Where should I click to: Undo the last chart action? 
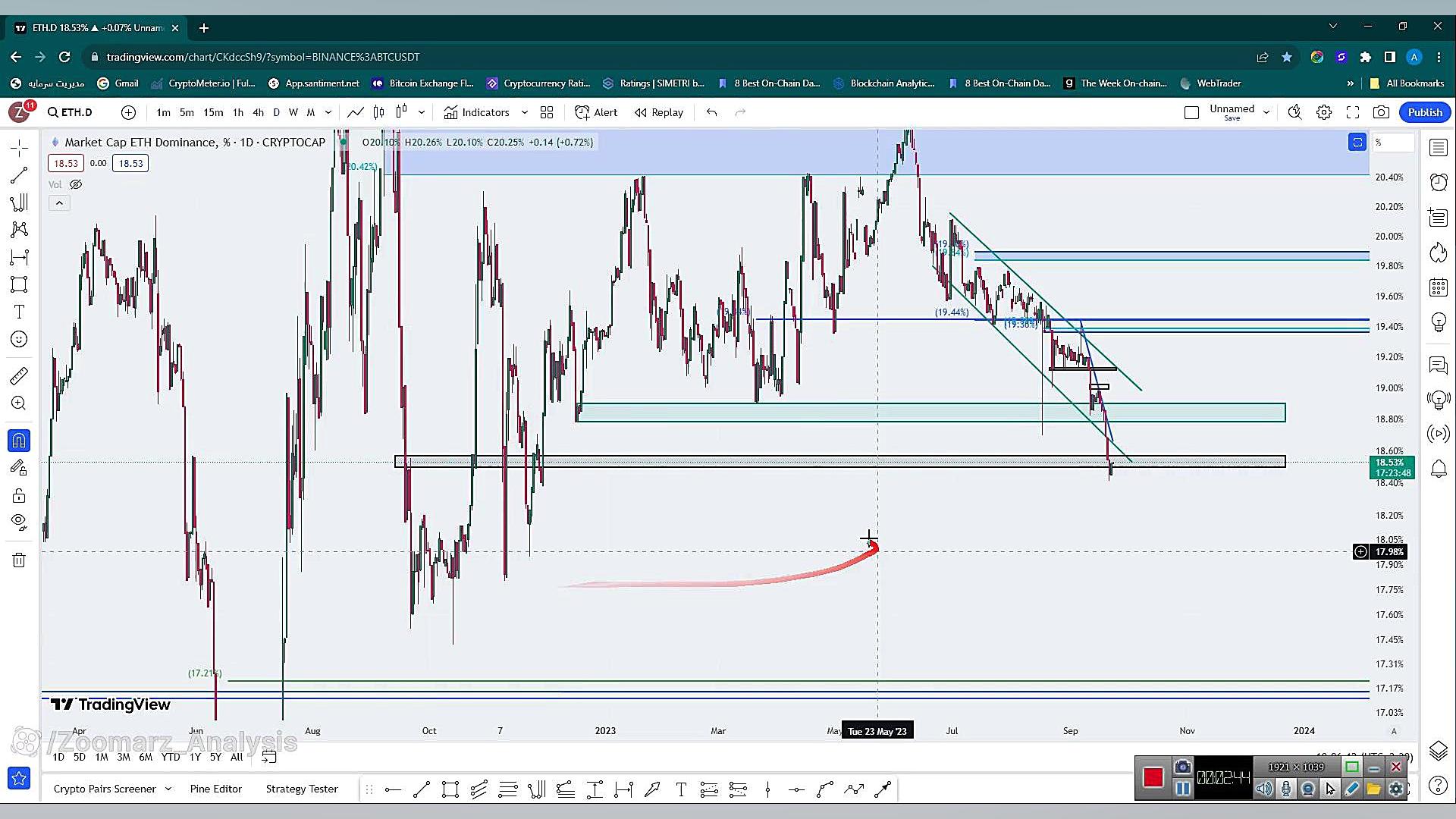711,112
